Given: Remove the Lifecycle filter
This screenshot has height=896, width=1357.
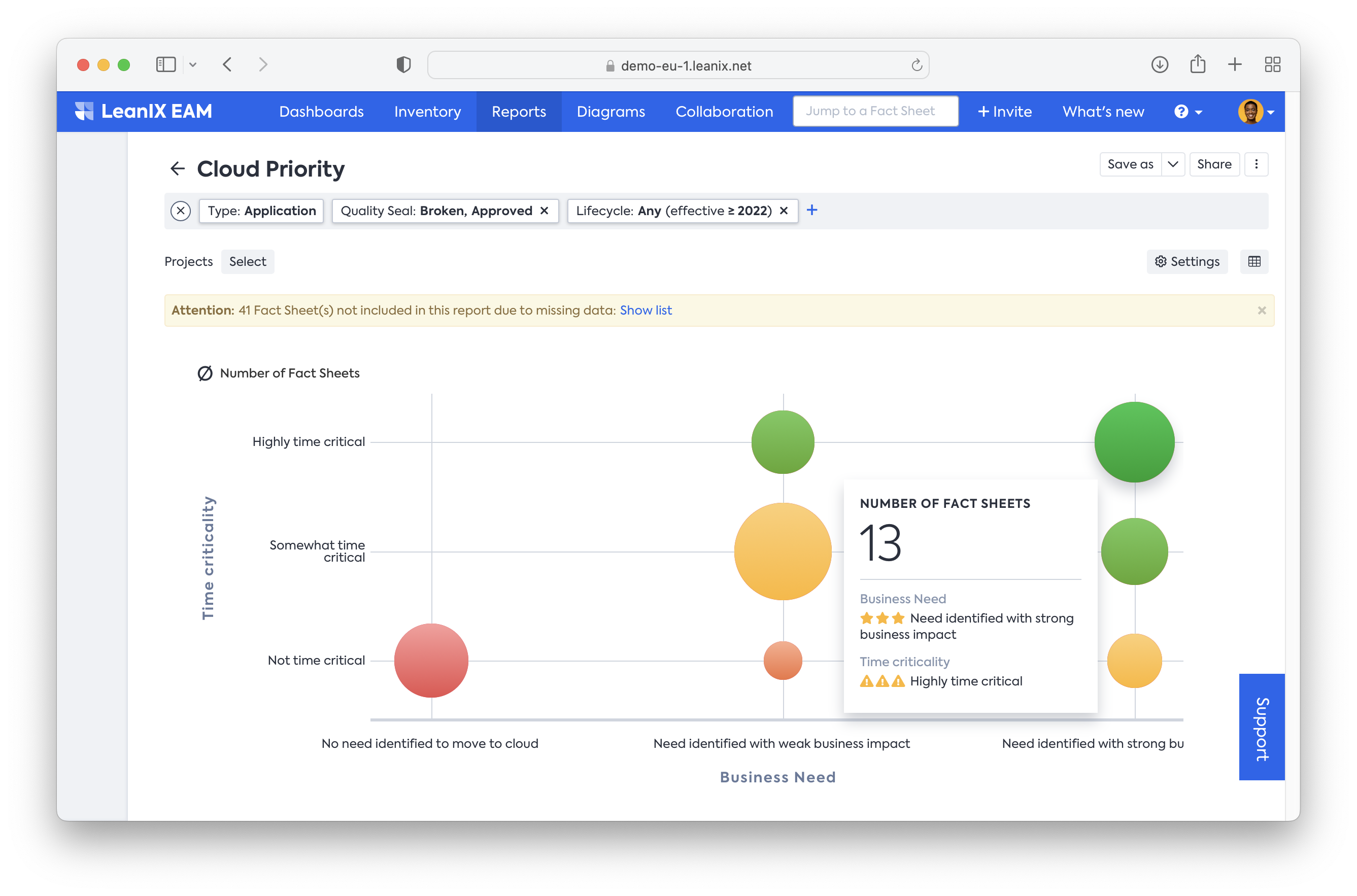Looking at the screenshot, I should (784, 211).
